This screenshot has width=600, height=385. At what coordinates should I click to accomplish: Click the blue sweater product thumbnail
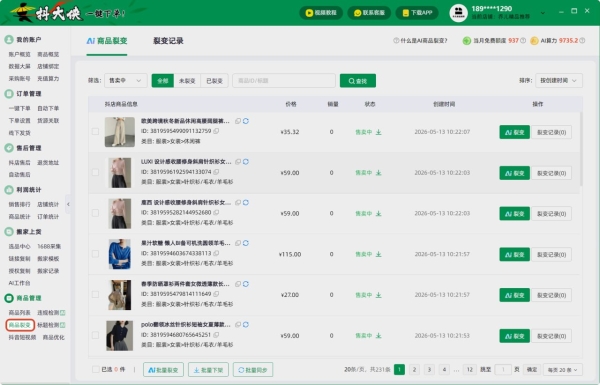[x=120, y=254]
